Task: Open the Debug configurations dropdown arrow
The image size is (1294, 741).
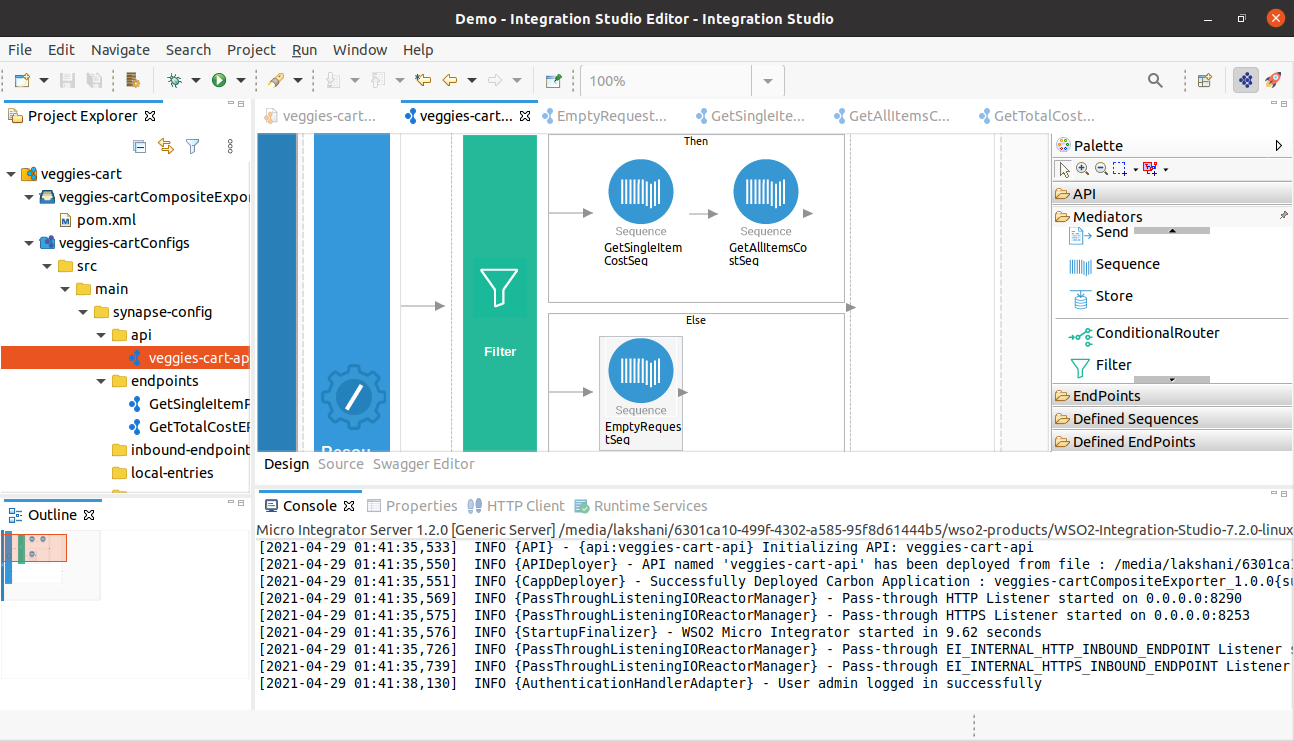Action: (196, 80)
